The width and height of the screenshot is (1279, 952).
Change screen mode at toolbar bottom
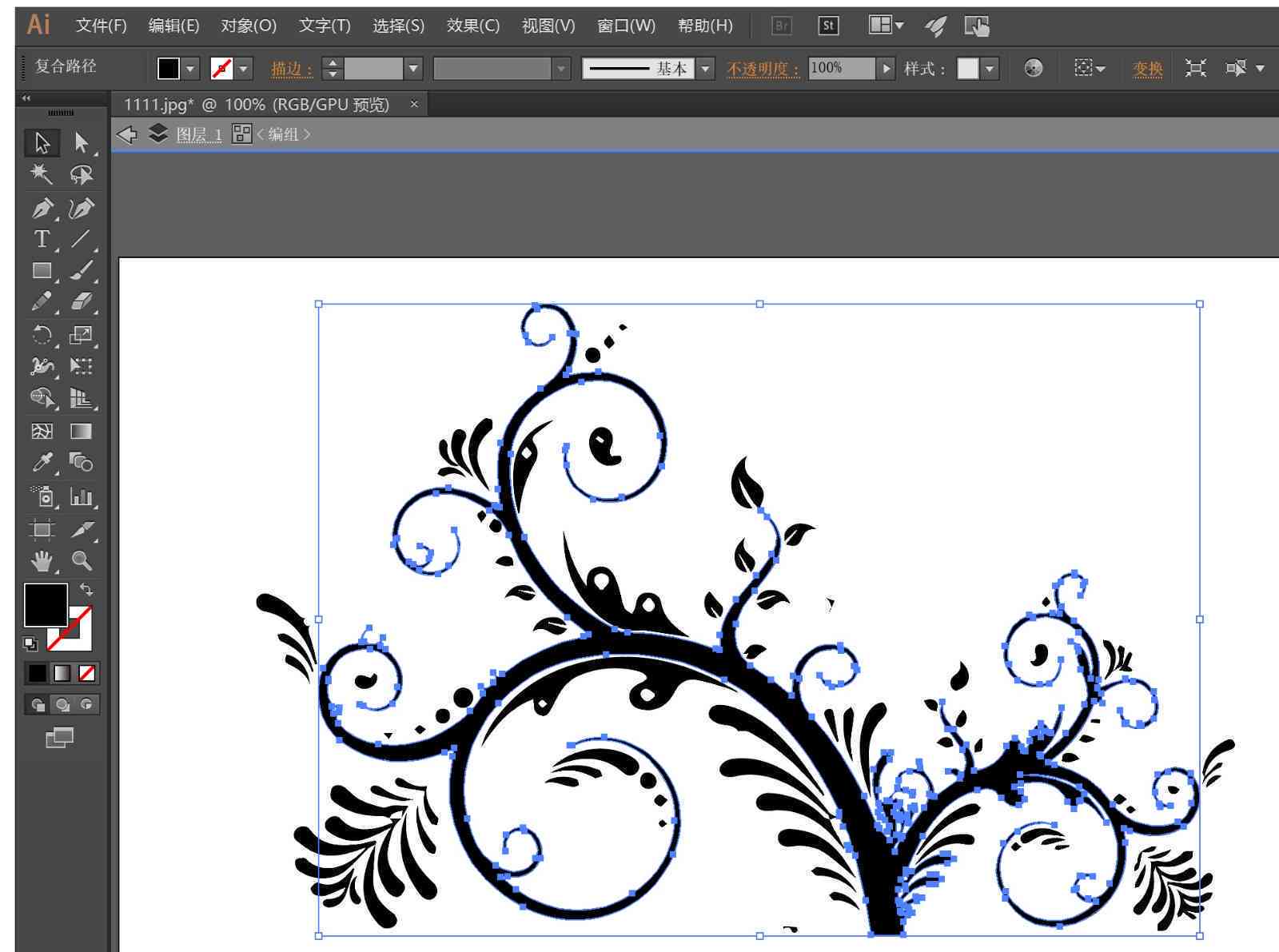pos(60,737)
